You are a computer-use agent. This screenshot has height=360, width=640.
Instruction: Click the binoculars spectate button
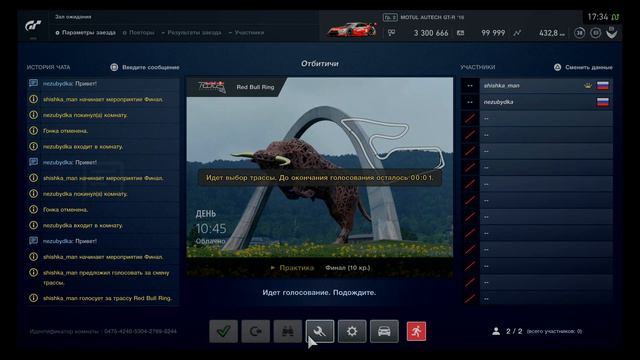(x=288, y=331)
